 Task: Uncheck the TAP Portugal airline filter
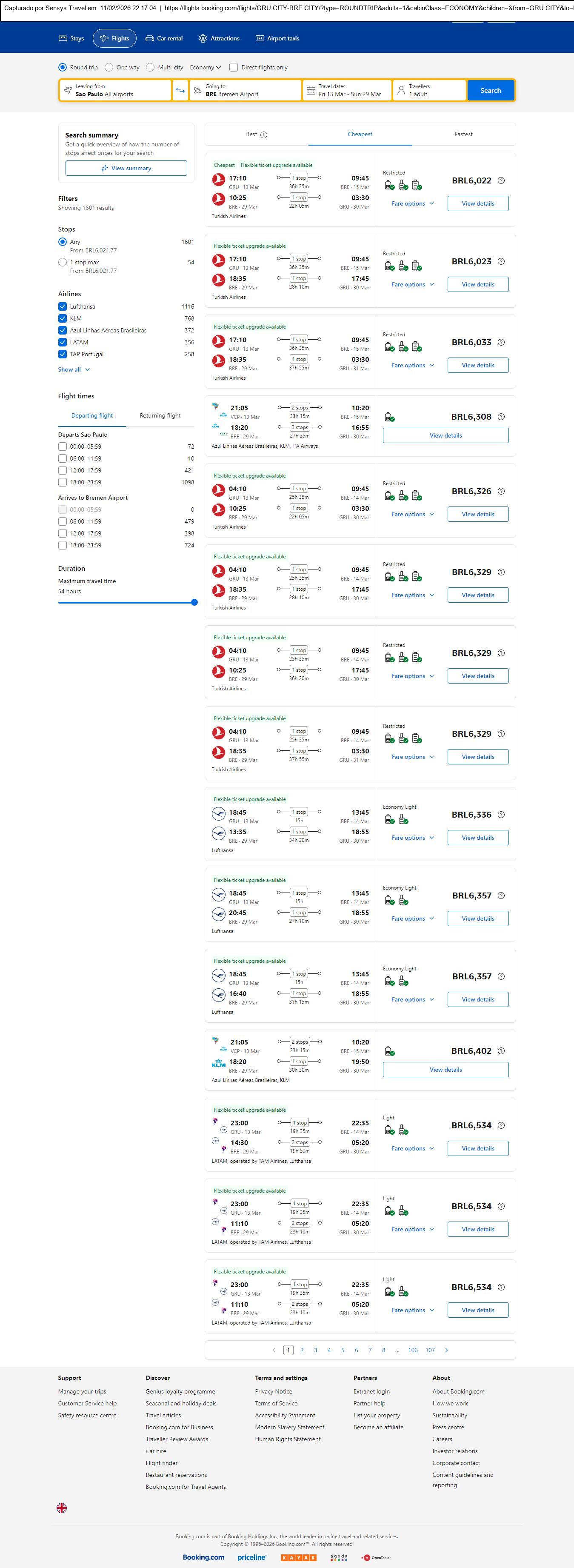(62, 354)
